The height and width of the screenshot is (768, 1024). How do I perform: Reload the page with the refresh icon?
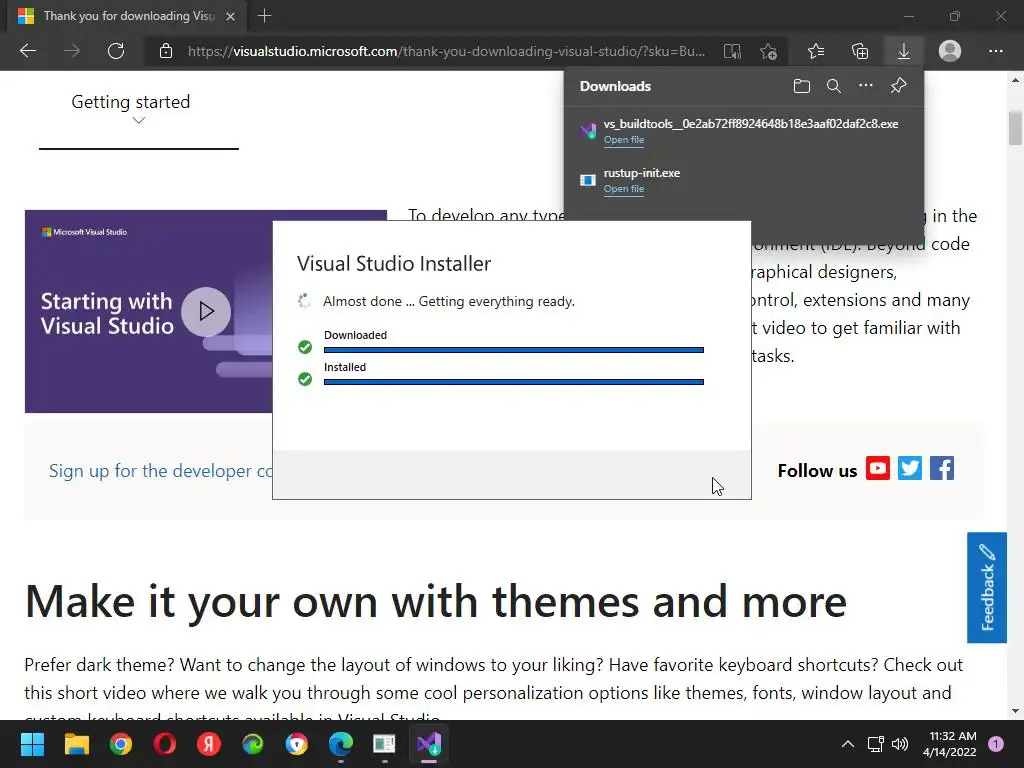[116, 51]
